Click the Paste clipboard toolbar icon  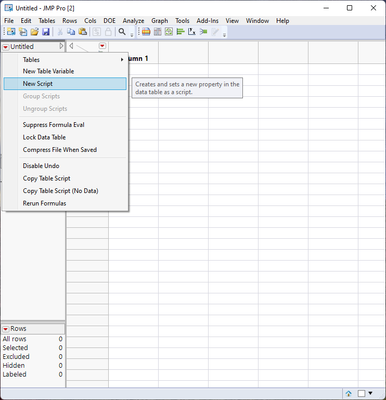click(x=82, y=32)
